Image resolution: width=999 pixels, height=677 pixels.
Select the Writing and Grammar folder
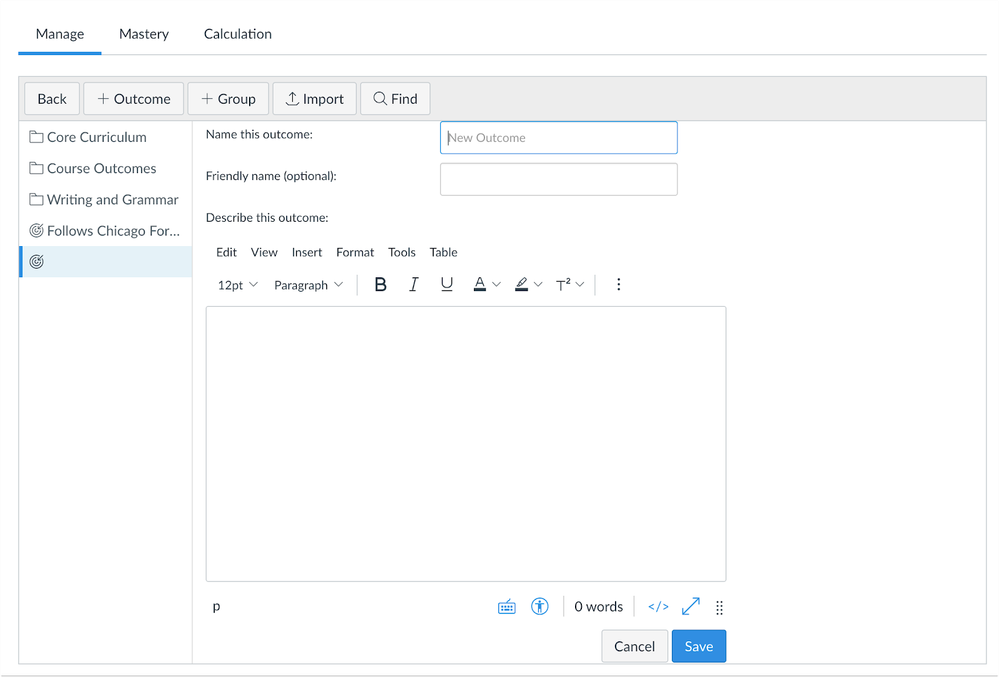[105, 199]
